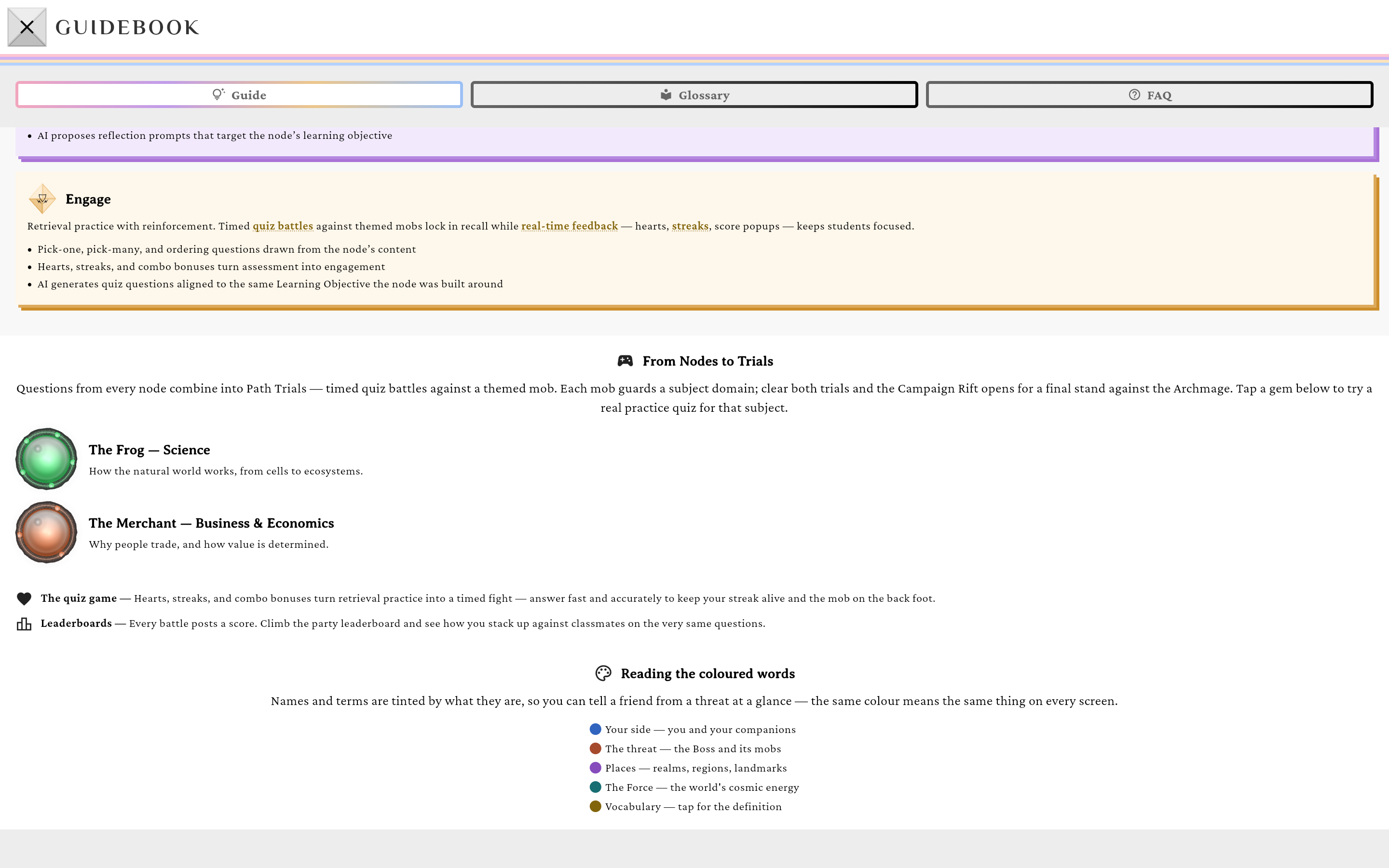Tap the green Frog Science gem
This screenshot has height=868, width=1389.
(x=46, y=459)
